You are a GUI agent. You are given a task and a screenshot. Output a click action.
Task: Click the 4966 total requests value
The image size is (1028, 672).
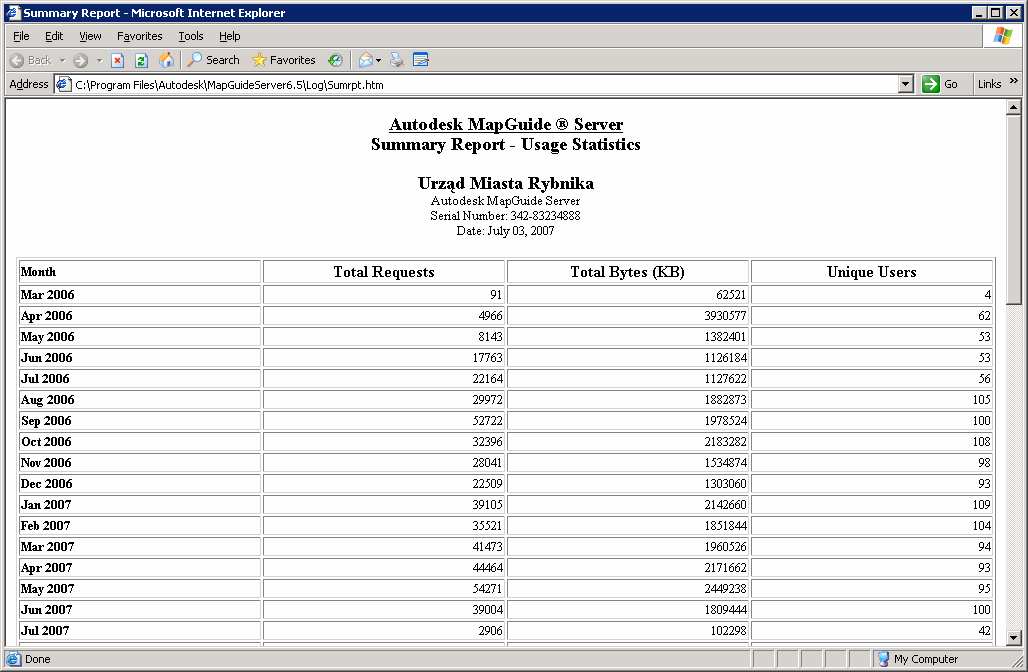click(x=490, y=315)
